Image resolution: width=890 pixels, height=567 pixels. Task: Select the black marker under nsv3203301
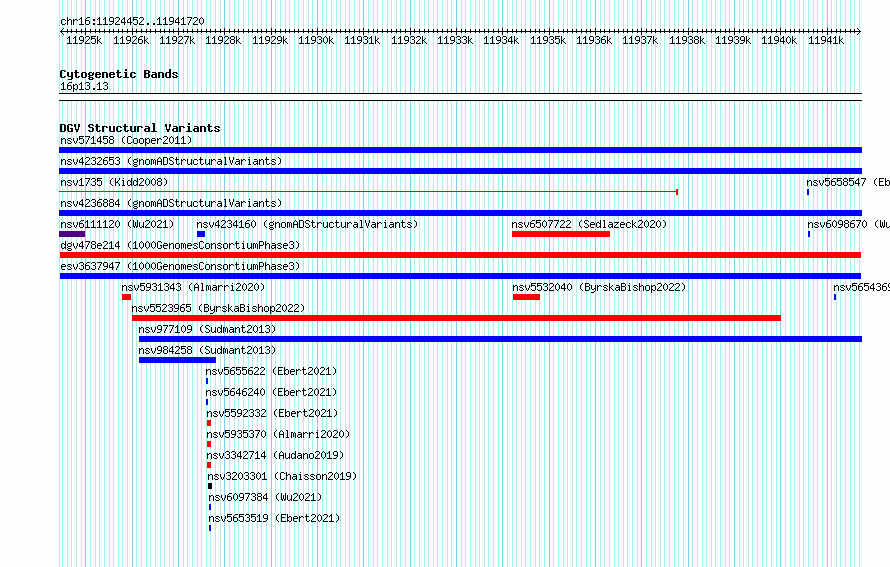pyautogui.click(x=210, y=486)
